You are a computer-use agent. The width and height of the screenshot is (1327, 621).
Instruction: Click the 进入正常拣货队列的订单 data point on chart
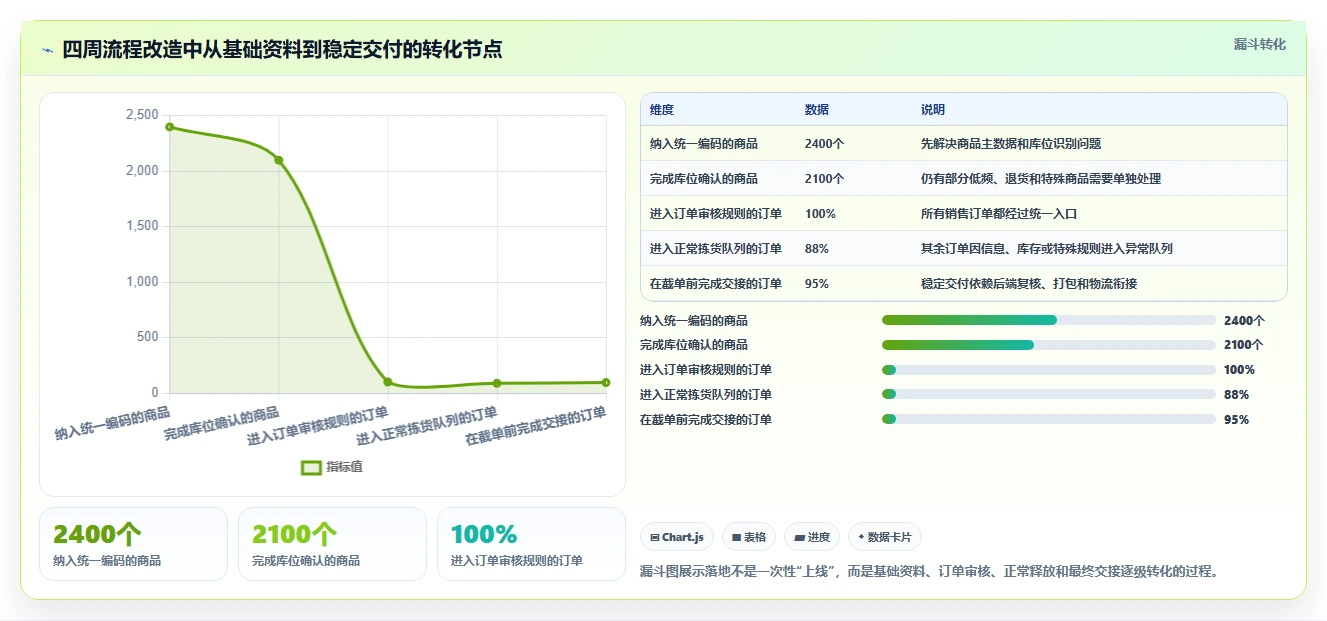tap(497, 383)
